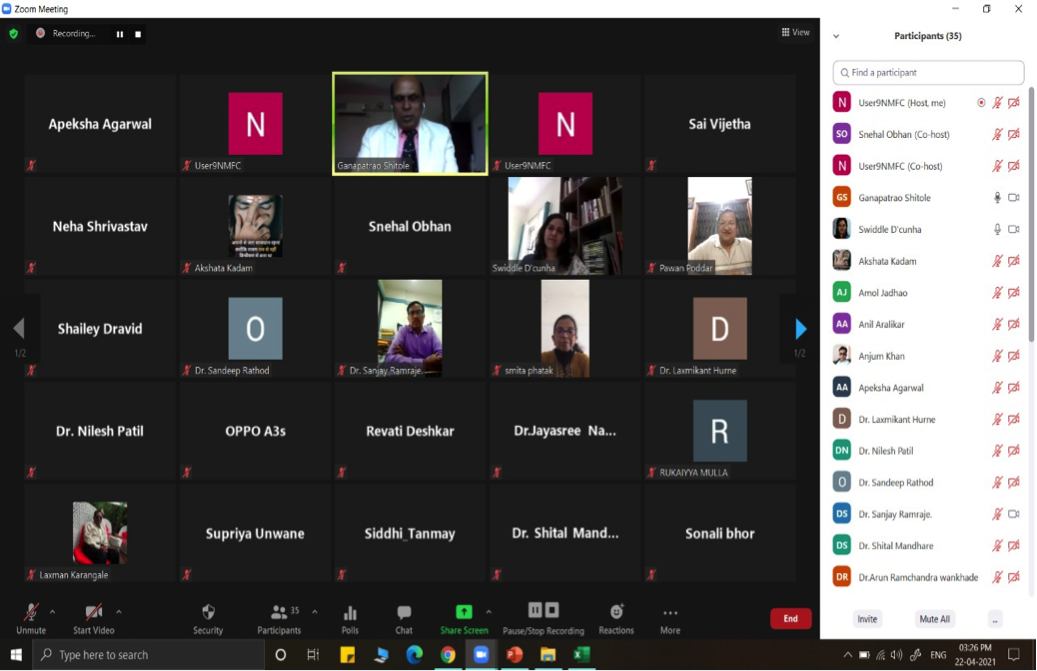Viewport: 1037px width, 671px height.
Task: Click the Mute All button
Action: [x=934, y=619]
